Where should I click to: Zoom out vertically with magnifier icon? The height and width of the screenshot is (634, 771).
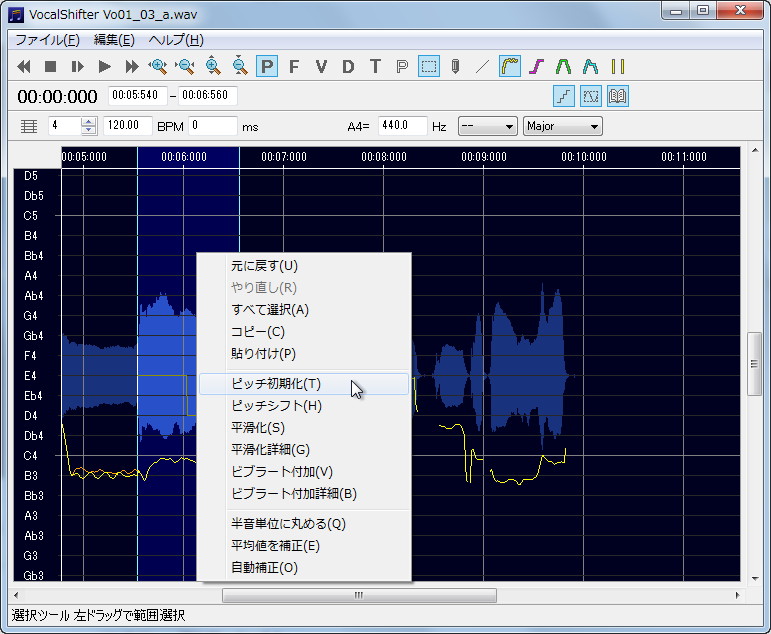click(x=239, y=66)
